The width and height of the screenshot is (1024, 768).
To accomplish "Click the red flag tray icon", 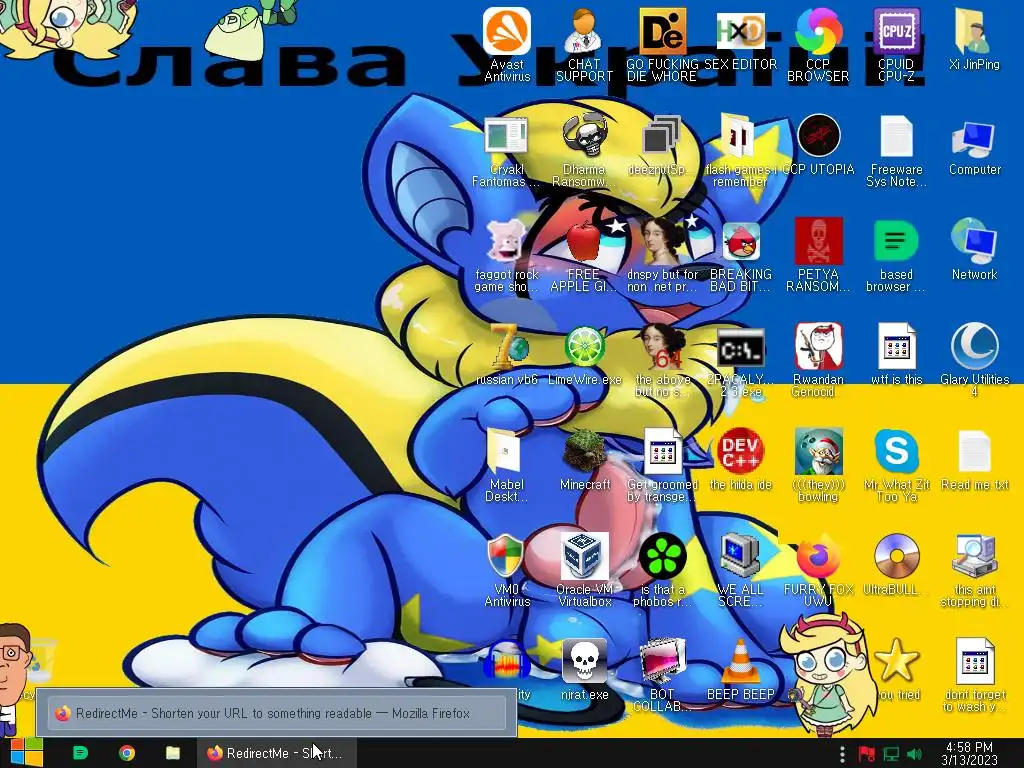I will 866,754.
